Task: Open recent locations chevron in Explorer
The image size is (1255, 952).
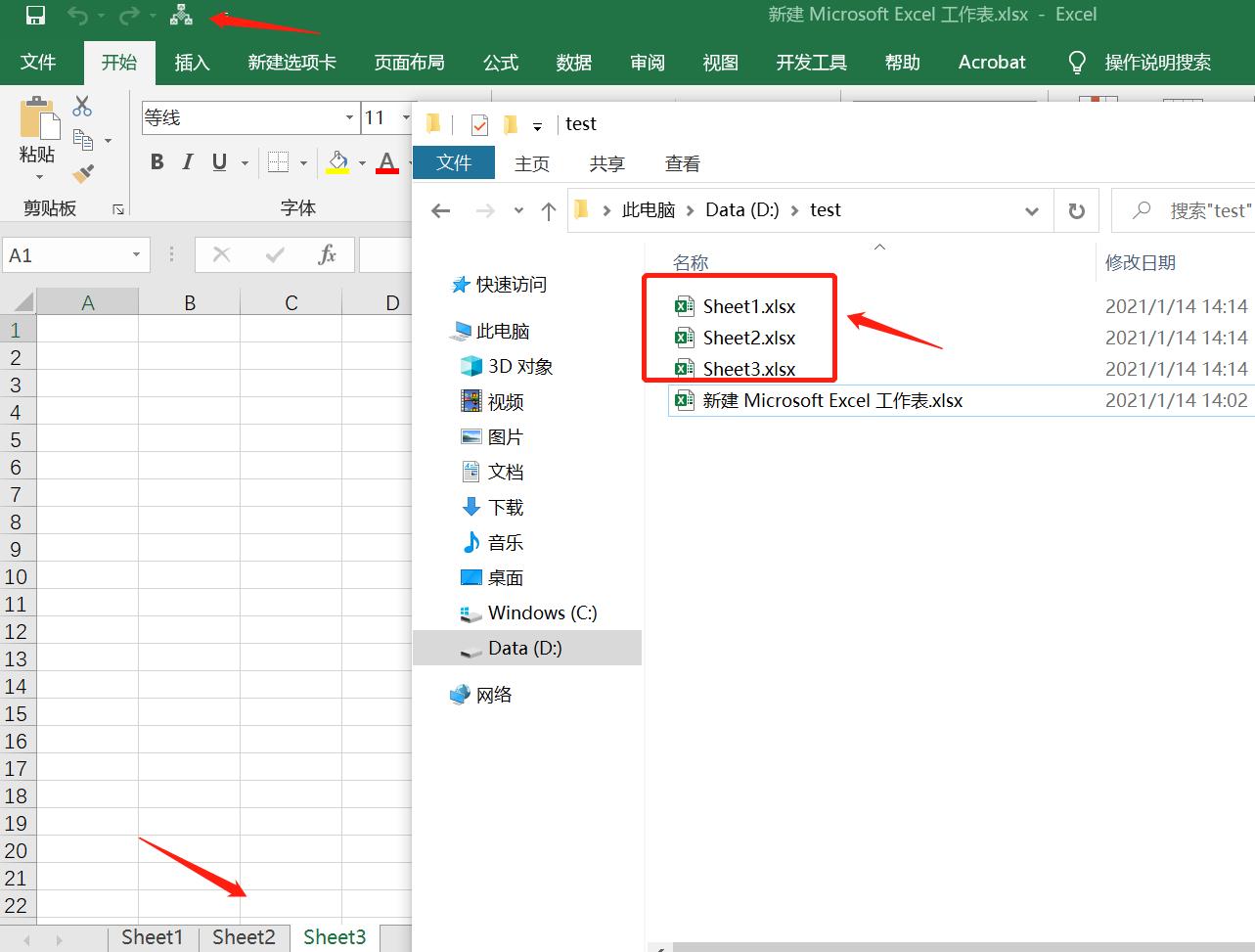Action: click(x=519, y=210)
